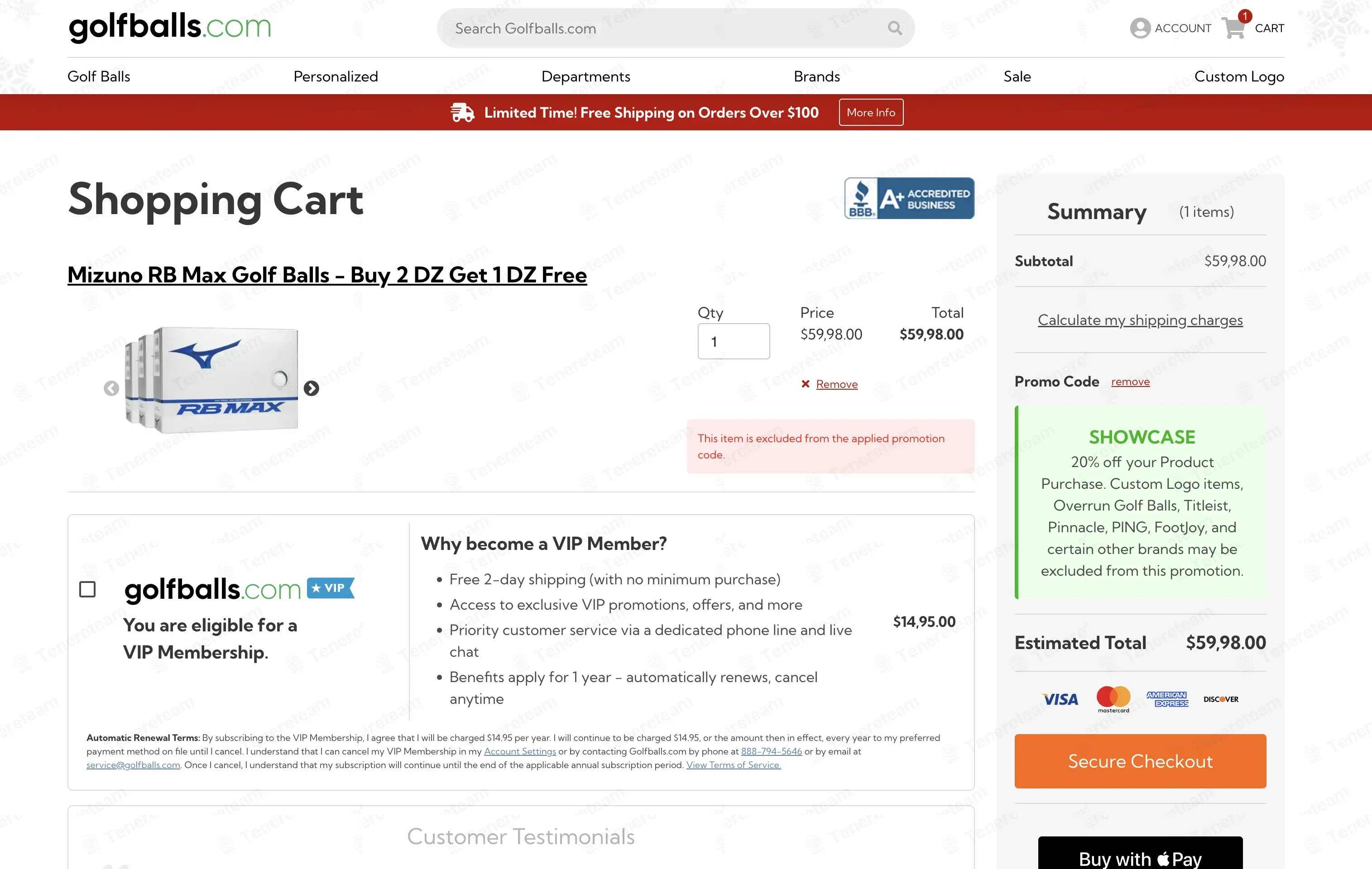Click the golfballs.com header logo
The width and height of the screenshot is (1372, 869).
coord(169,27)
